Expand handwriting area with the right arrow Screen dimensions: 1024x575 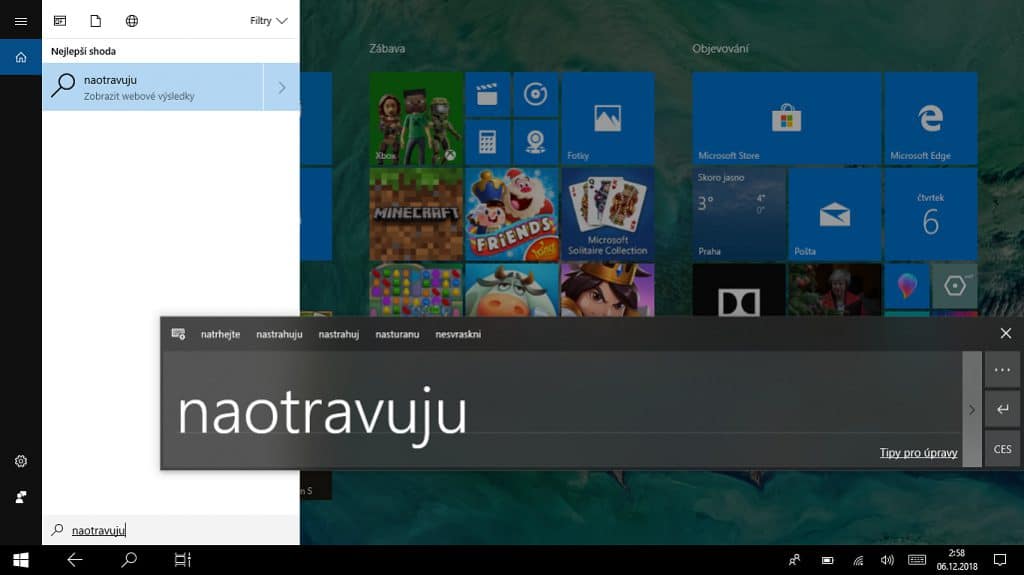coord(972,410)
